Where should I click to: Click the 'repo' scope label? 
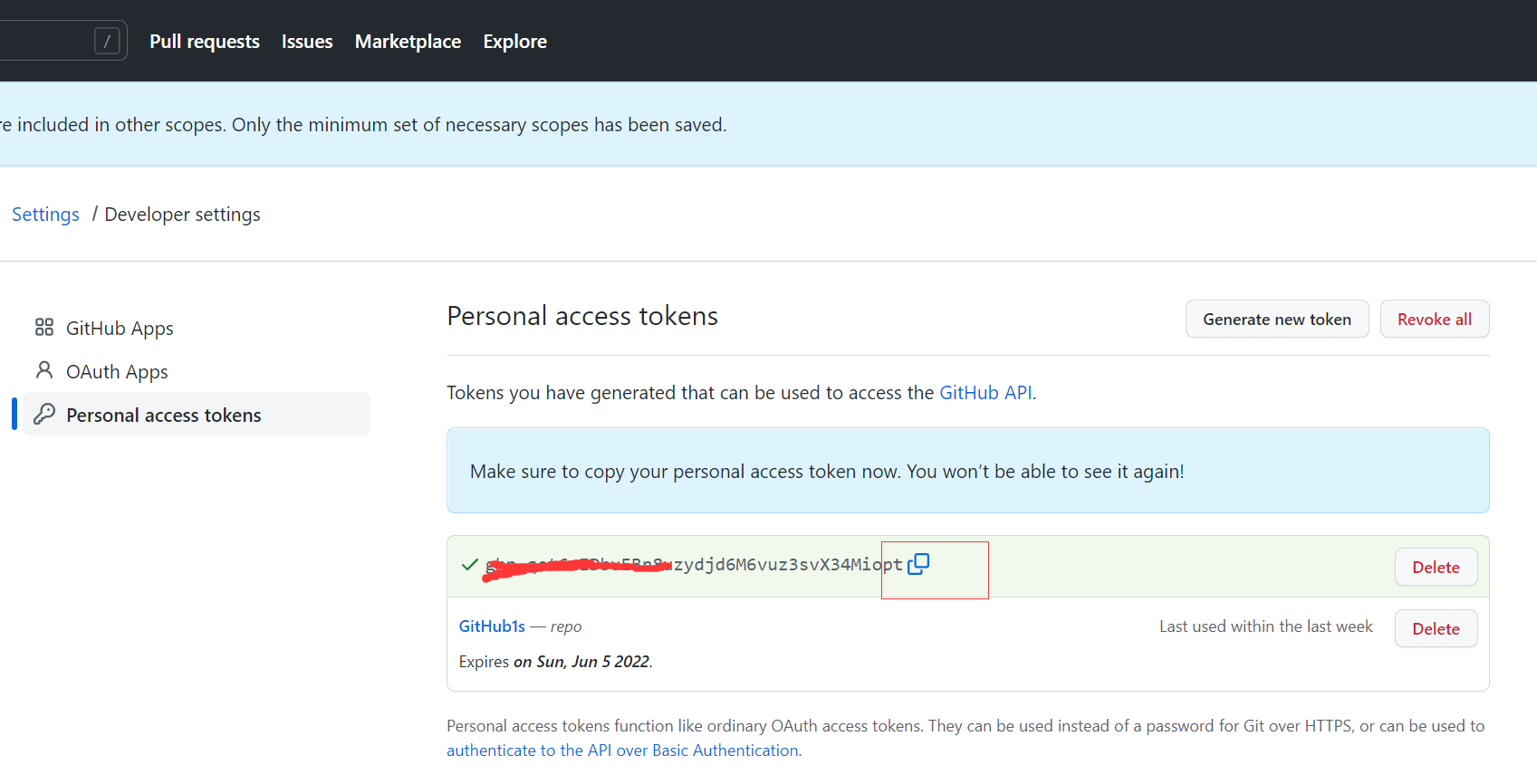point(566,626)
